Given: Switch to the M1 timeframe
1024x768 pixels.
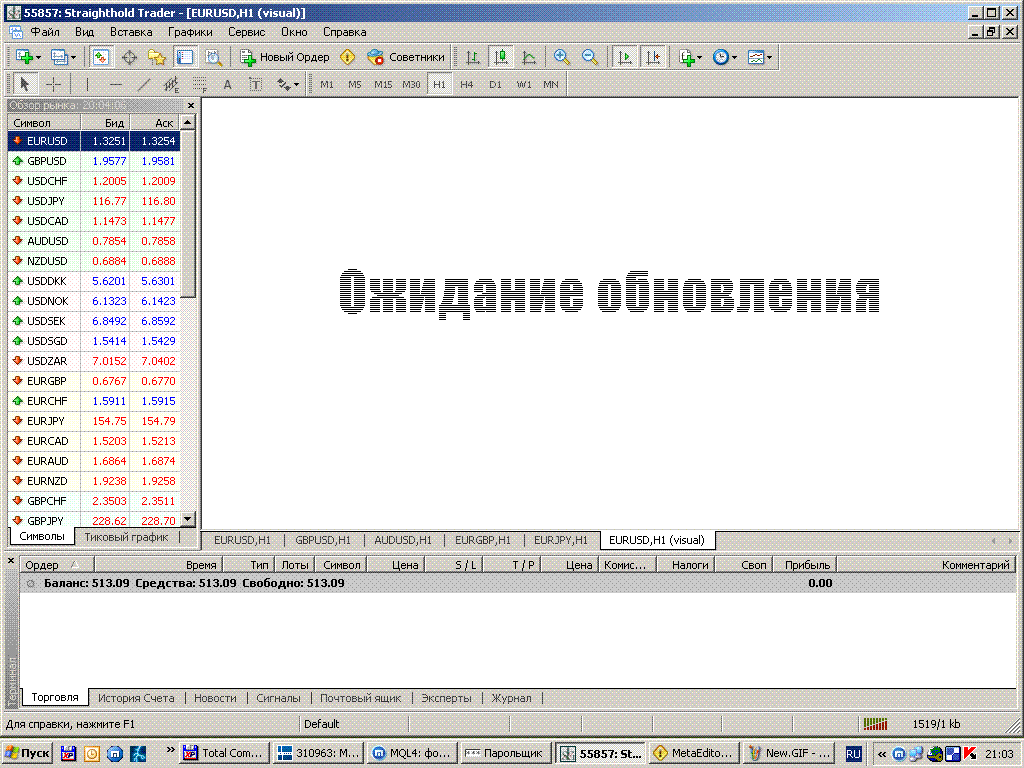Looking at the screenshot, I should 327,84.
